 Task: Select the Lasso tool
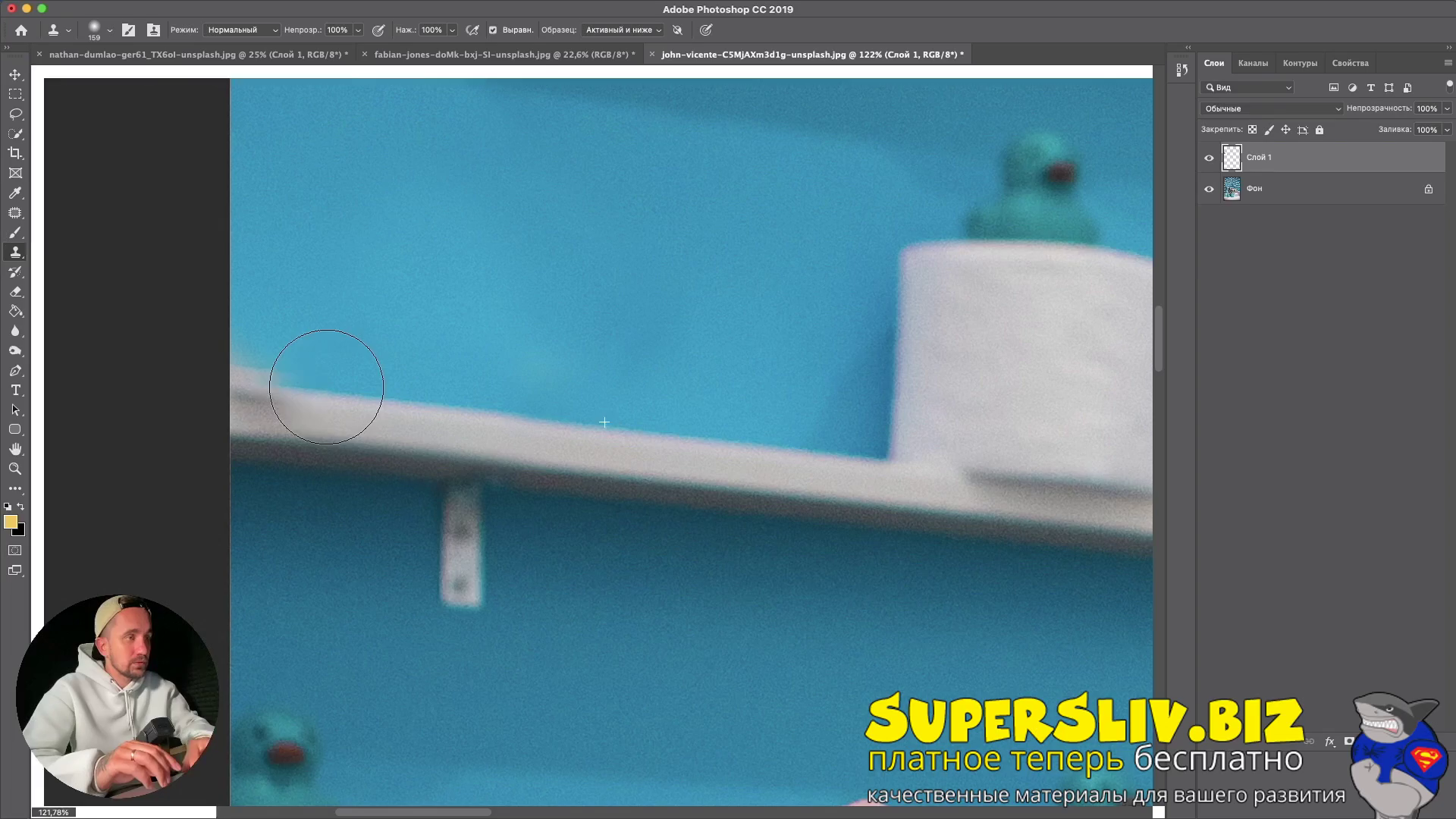point(15,114)
